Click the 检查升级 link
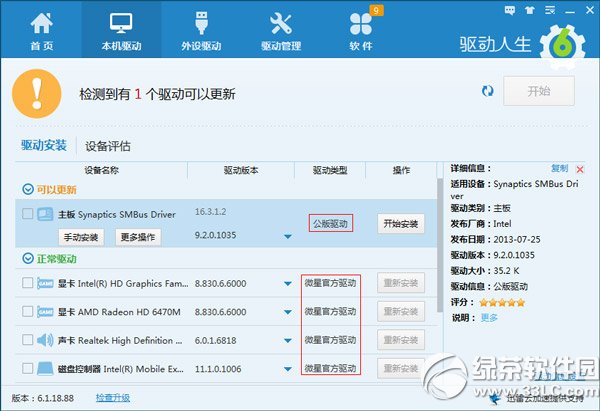 click(x=113, y=398)
